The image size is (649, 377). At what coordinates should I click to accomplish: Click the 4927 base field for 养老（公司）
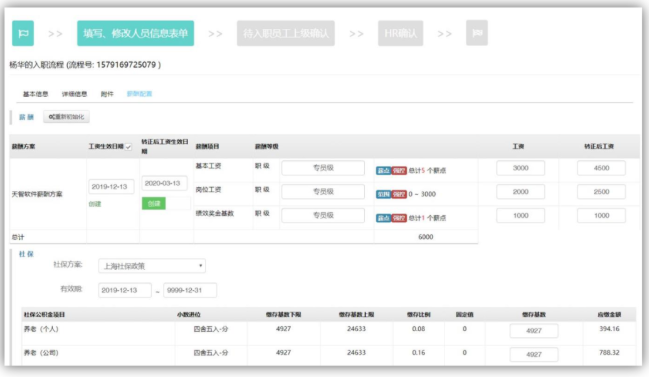coord(534,354)
